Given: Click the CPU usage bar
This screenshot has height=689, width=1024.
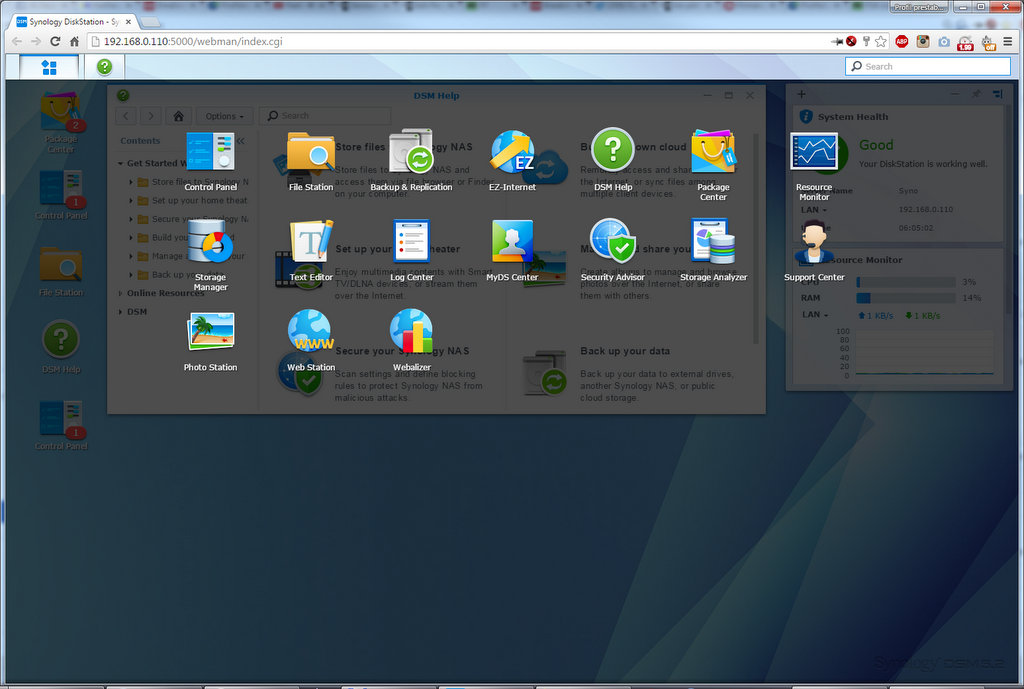Looking at the screenshot, I should click(x=906, y=281).
